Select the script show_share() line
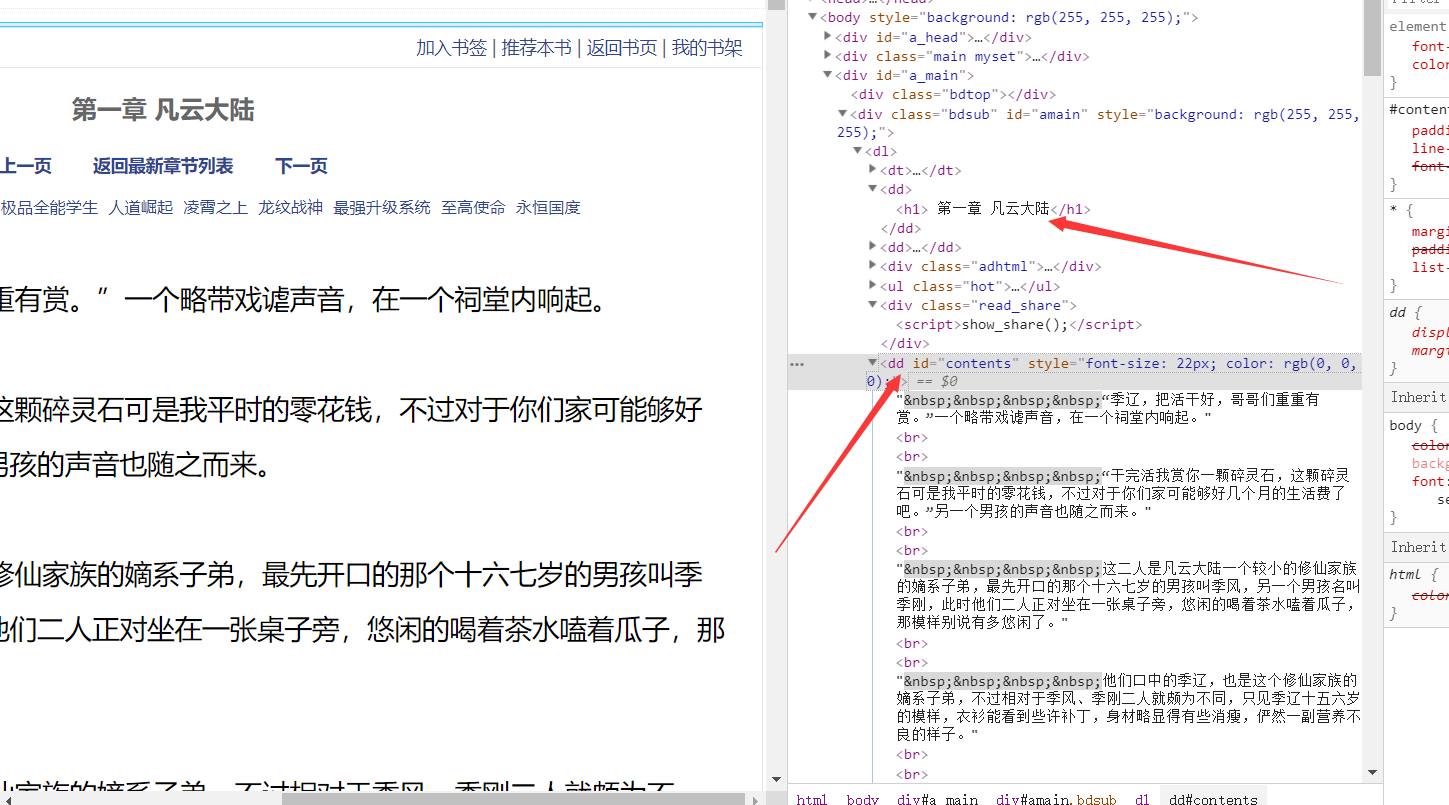Screen dimensions: 1449x805 pyautogui.click(x=1019, y=324)
